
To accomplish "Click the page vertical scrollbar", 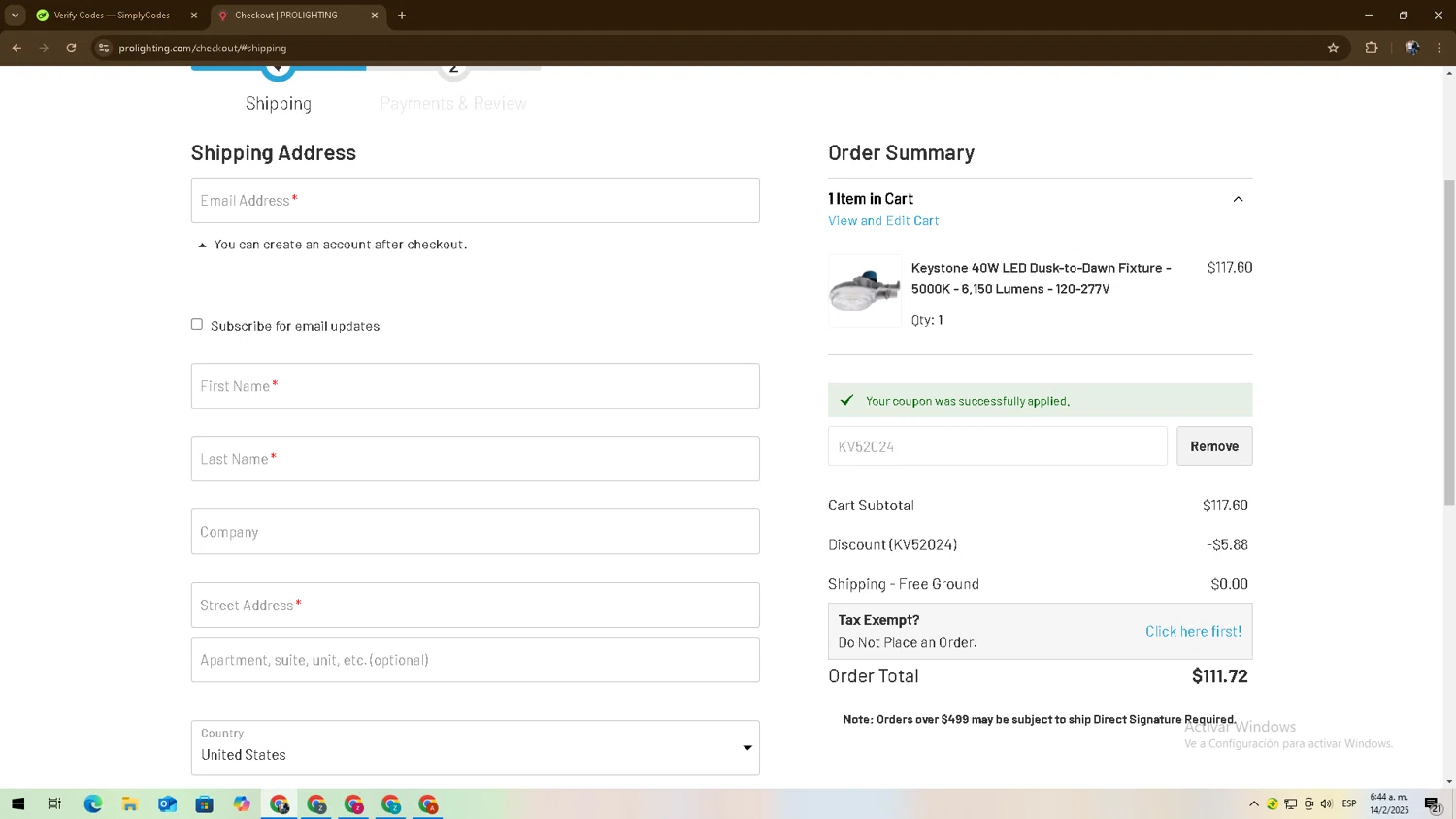I will [x=1449, y=342].
